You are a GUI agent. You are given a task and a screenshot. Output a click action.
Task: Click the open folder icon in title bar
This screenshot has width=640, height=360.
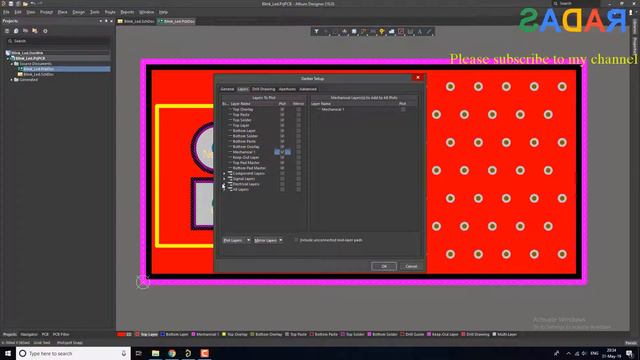pos(25,4)
